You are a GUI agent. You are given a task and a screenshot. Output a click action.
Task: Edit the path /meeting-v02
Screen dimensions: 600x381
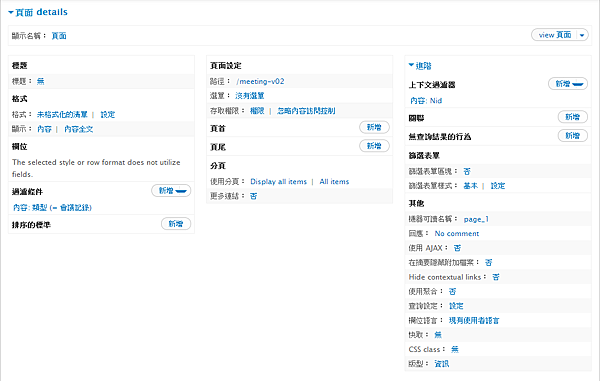[x=260, y=81]
